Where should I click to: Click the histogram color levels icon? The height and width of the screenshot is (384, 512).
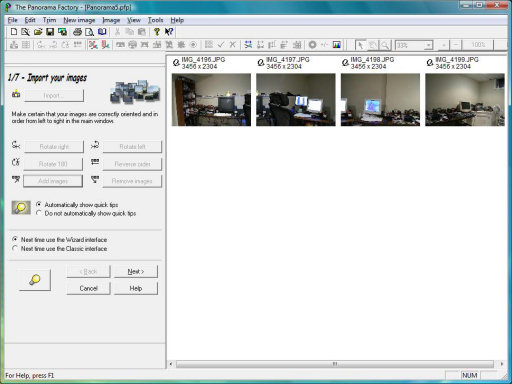[x=337, y=45]
